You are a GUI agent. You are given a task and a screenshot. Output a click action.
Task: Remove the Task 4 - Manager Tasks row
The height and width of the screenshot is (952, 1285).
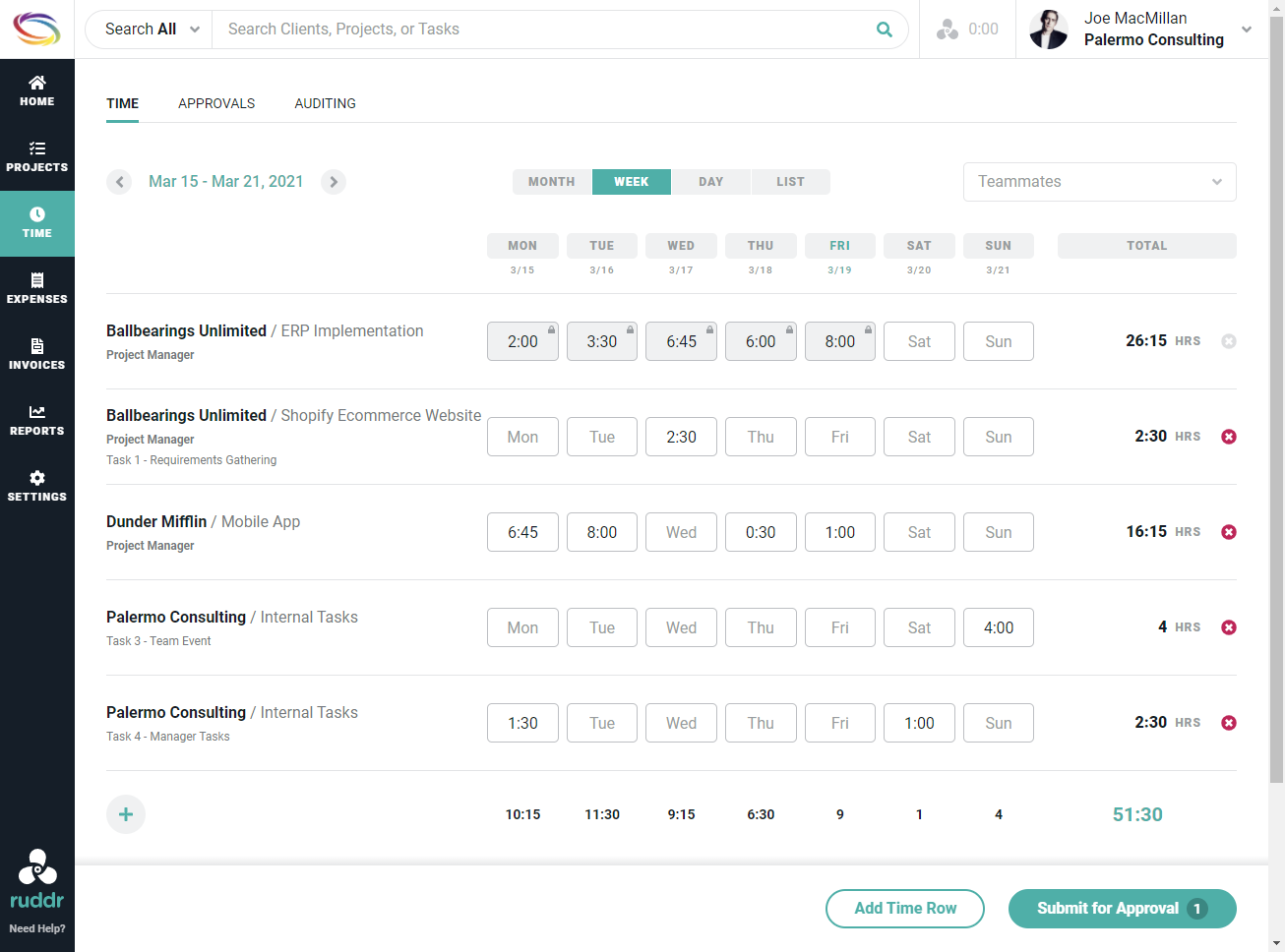tap(1229, 723)
